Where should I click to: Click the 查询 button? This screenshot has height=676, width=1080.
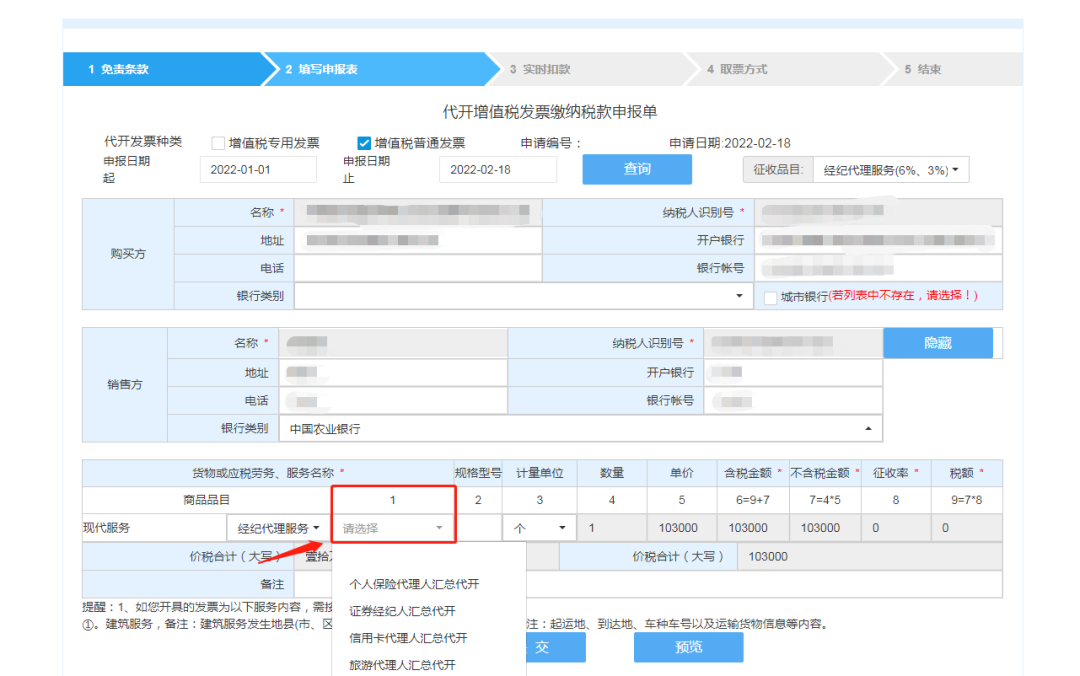637,170
